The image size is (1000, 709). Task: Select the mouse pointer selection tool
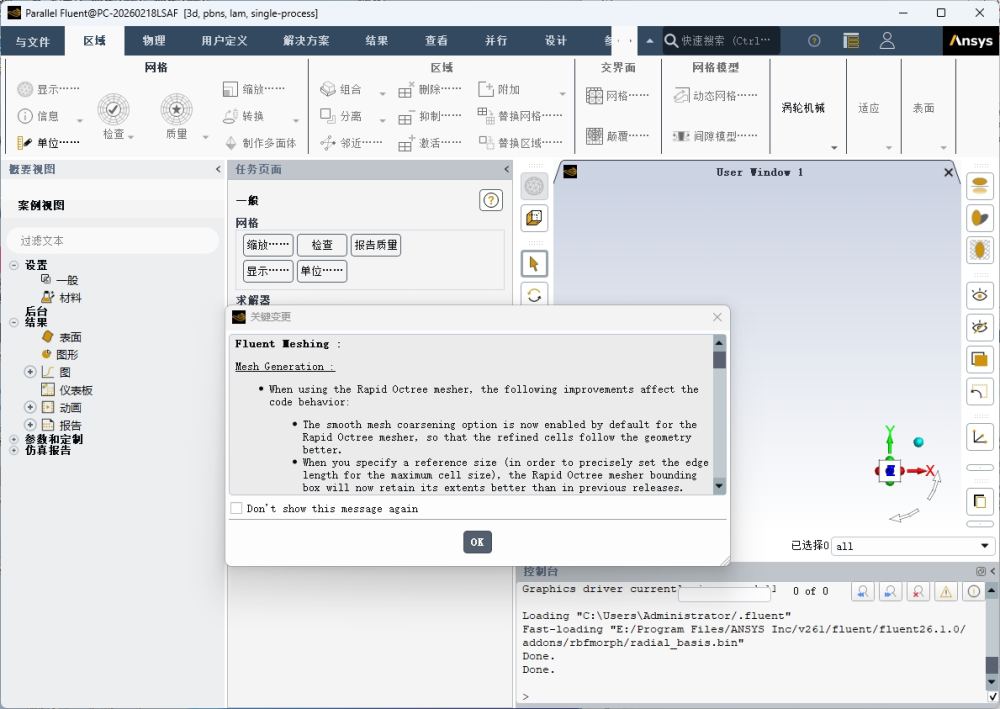click(x=534, y=264)
